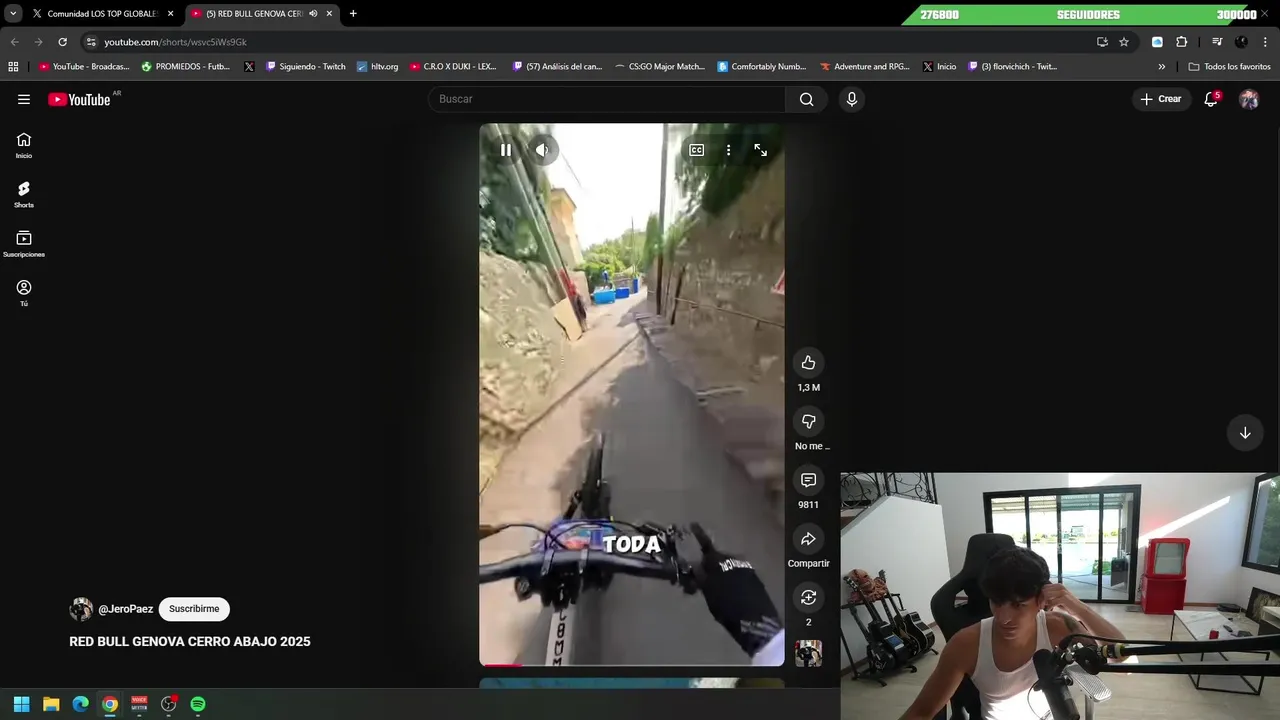Expand the Short to fullscreen
Screen dimensions: 1280x720
pos(761,150)
